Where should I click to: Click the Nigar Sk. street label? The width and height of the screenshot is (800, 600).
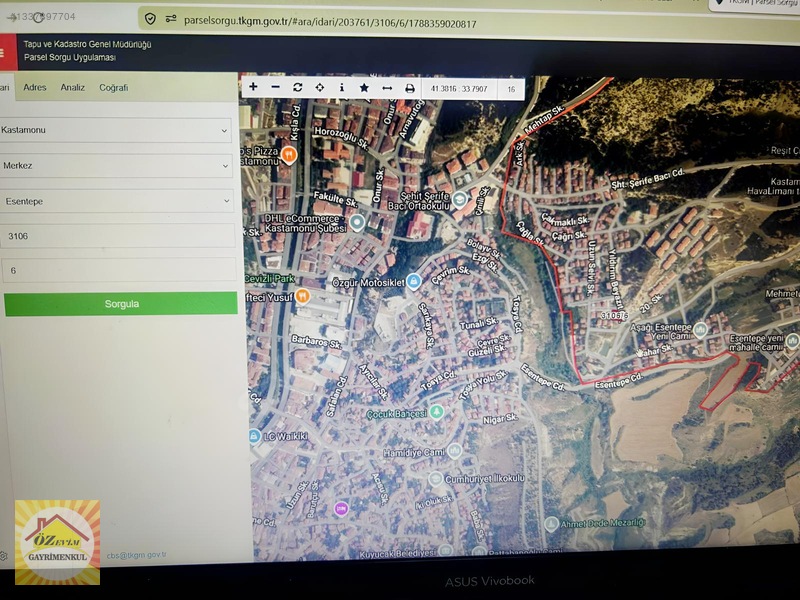(500, 419)
